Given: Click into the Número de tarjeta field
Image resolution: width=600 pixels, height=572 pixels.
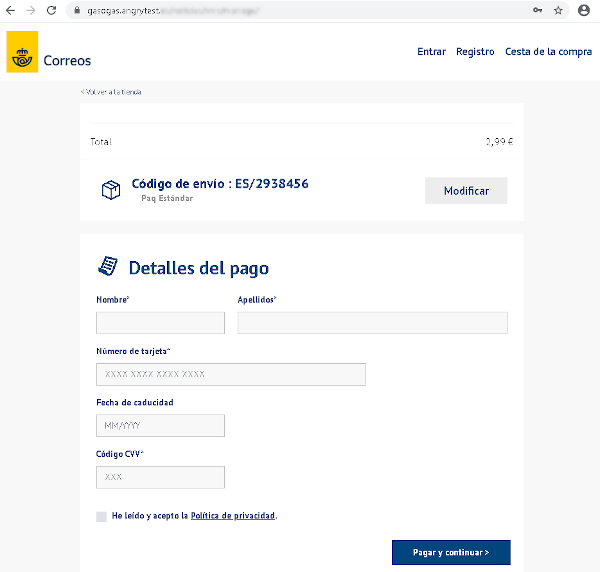Looking at the screenshot, I should click(x=230, y=374).
